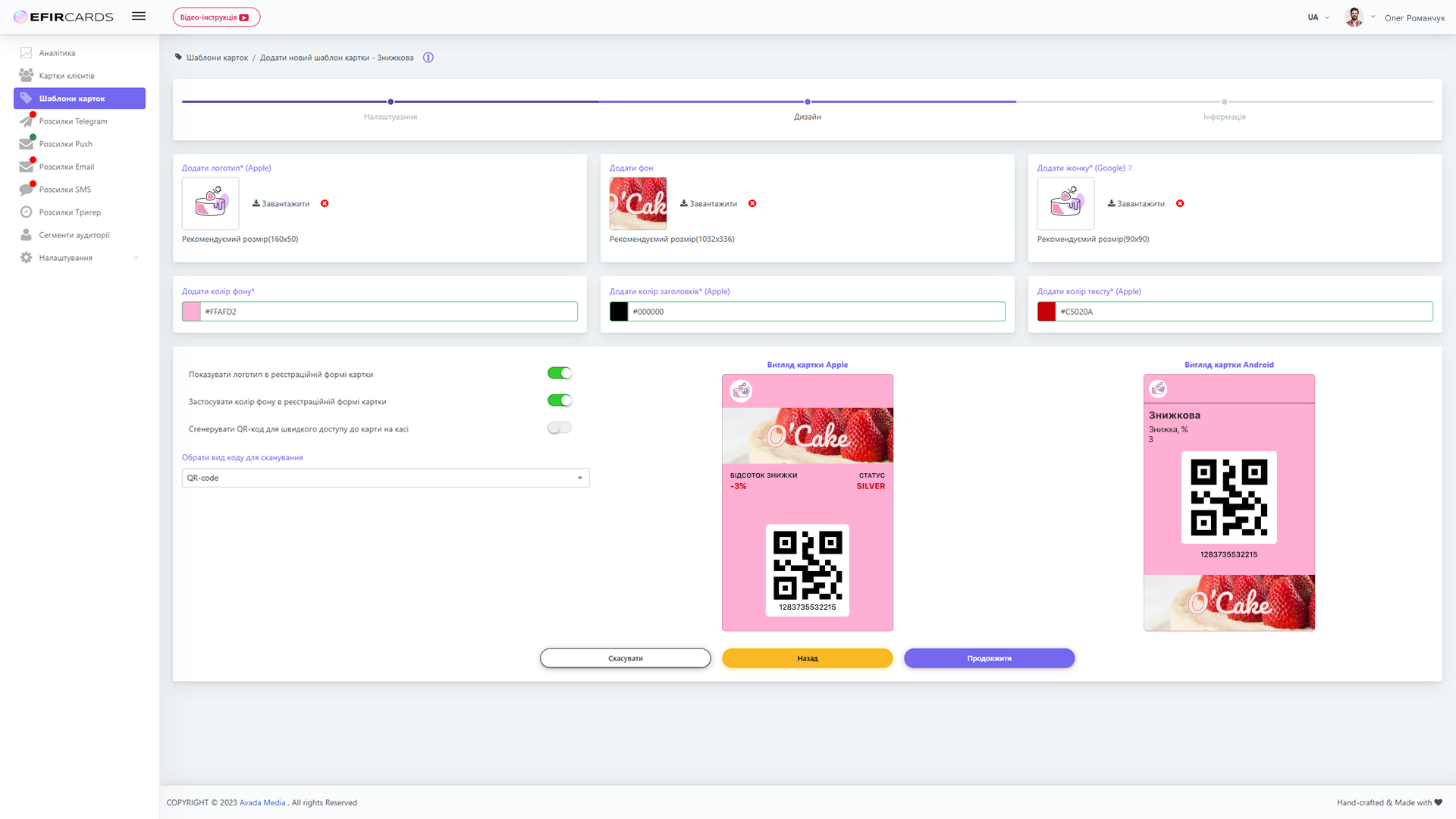Open the Відео-інструкція link
Image resolution: width=1456 pixels, height=819 pixels.
click(x=216, y=16)
